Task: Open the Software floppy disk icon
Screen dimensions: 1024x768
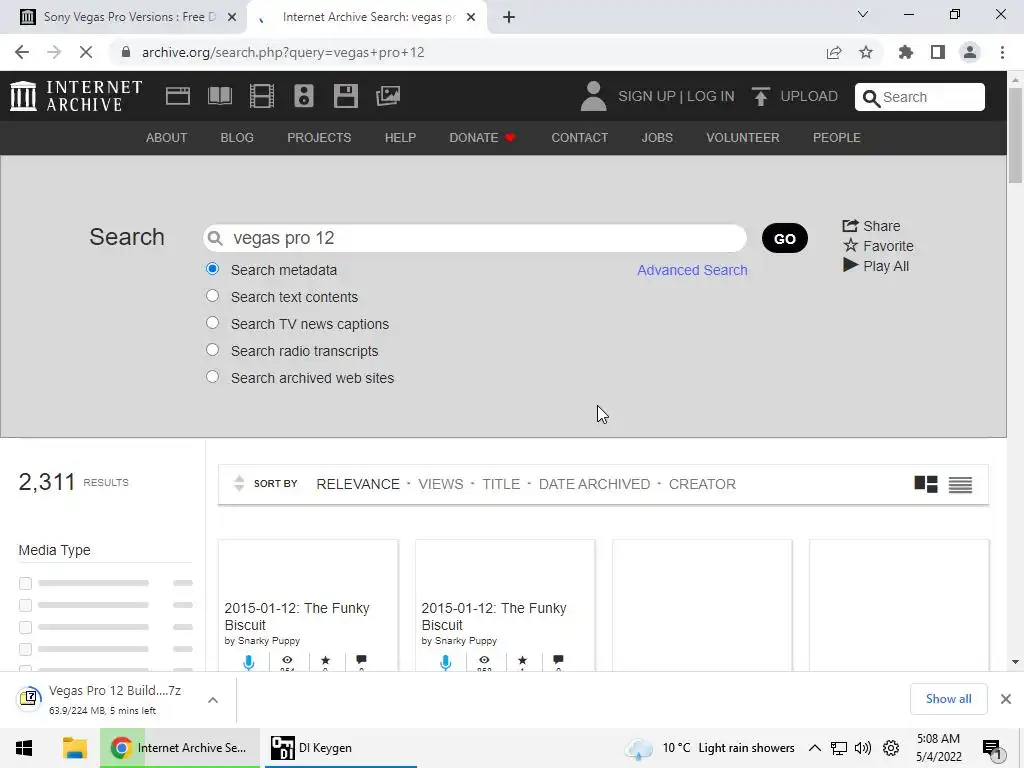Action: [345, 96]
